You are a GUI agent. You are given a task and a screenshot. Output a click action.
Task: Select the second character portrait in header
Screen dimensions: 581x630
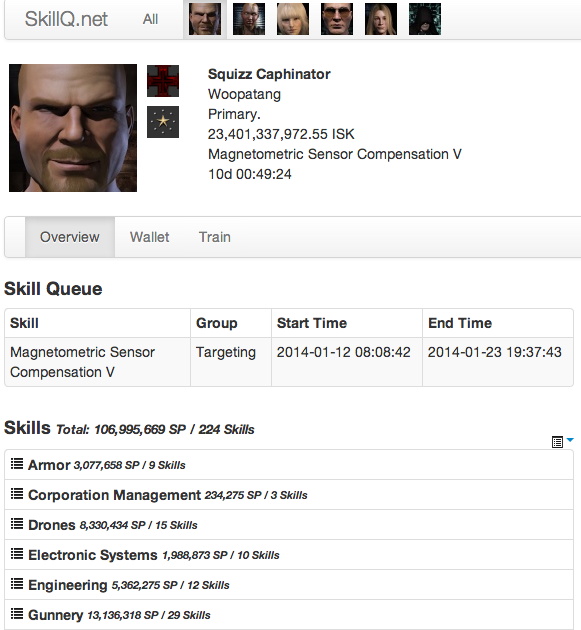pyautogui.click(x=249, y=19)
